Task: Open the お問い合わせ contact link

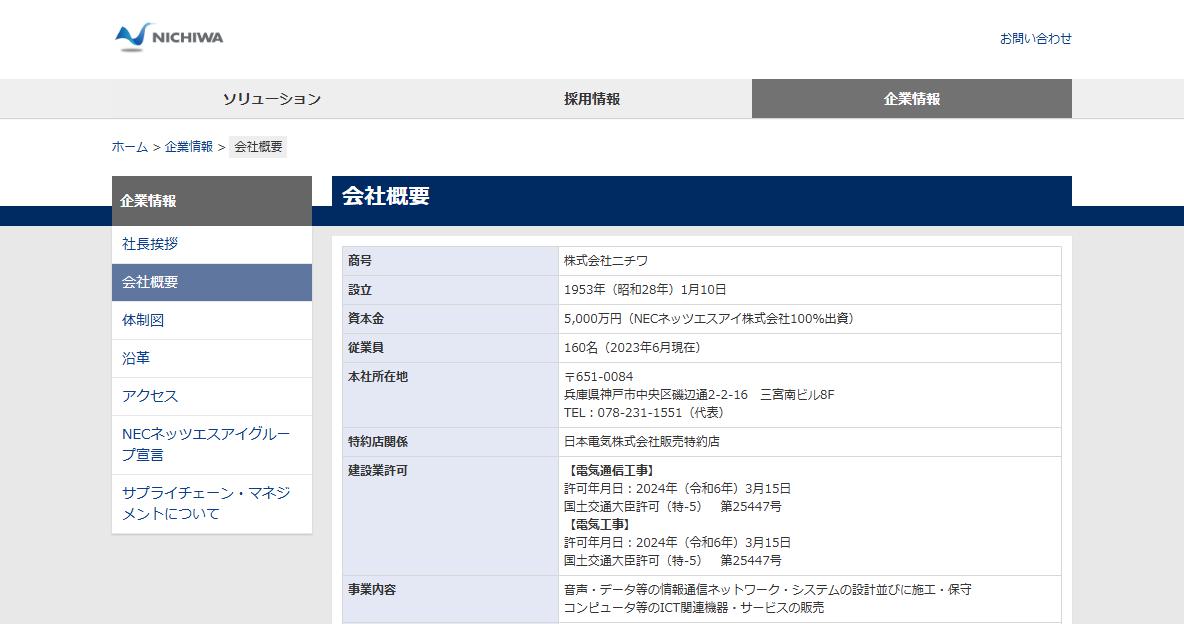Action: pyautogui.click(x=1035, y=39)
